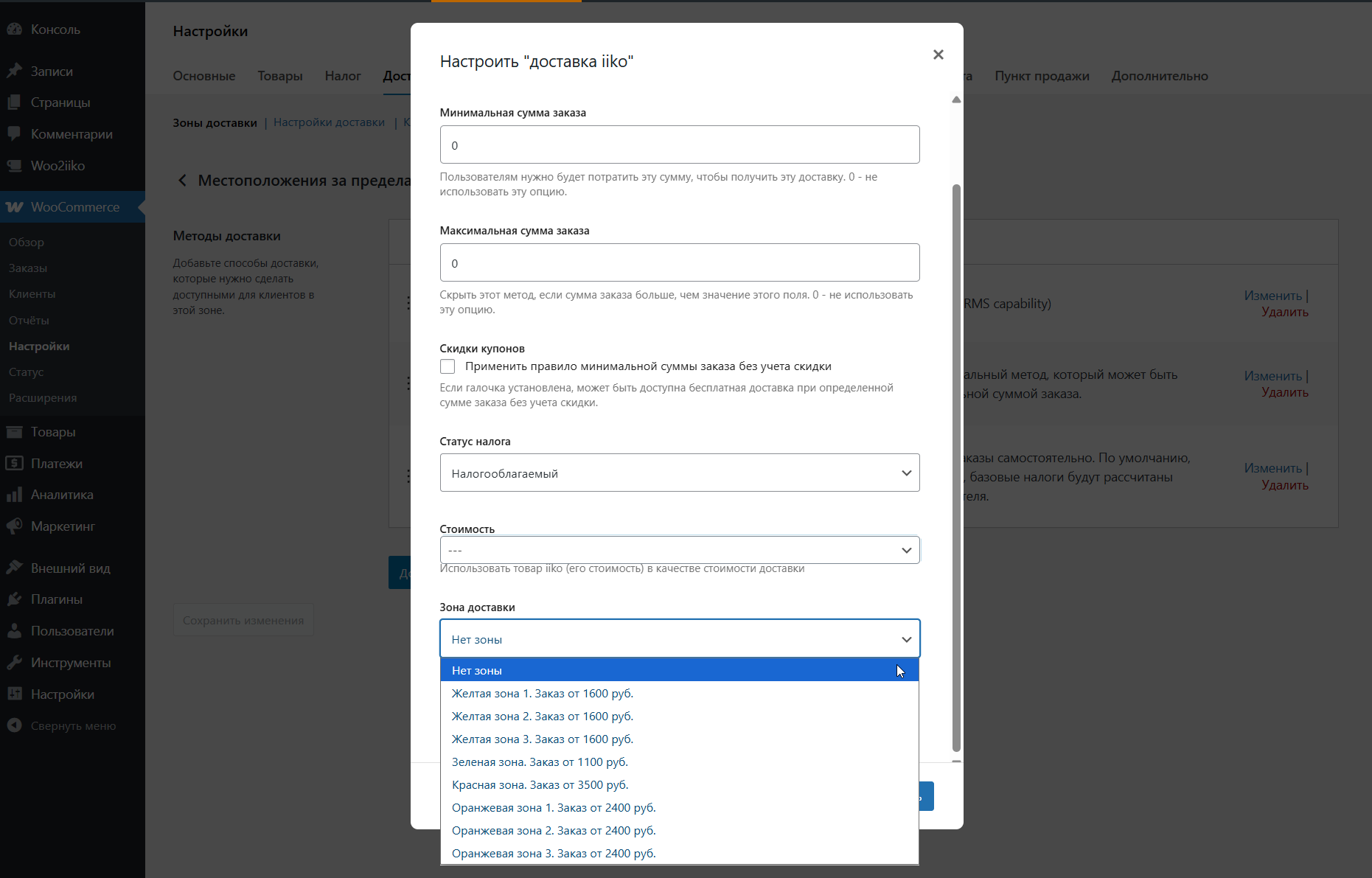
Task: Choose Желтая зона 1 option
Action: [679, 693]
